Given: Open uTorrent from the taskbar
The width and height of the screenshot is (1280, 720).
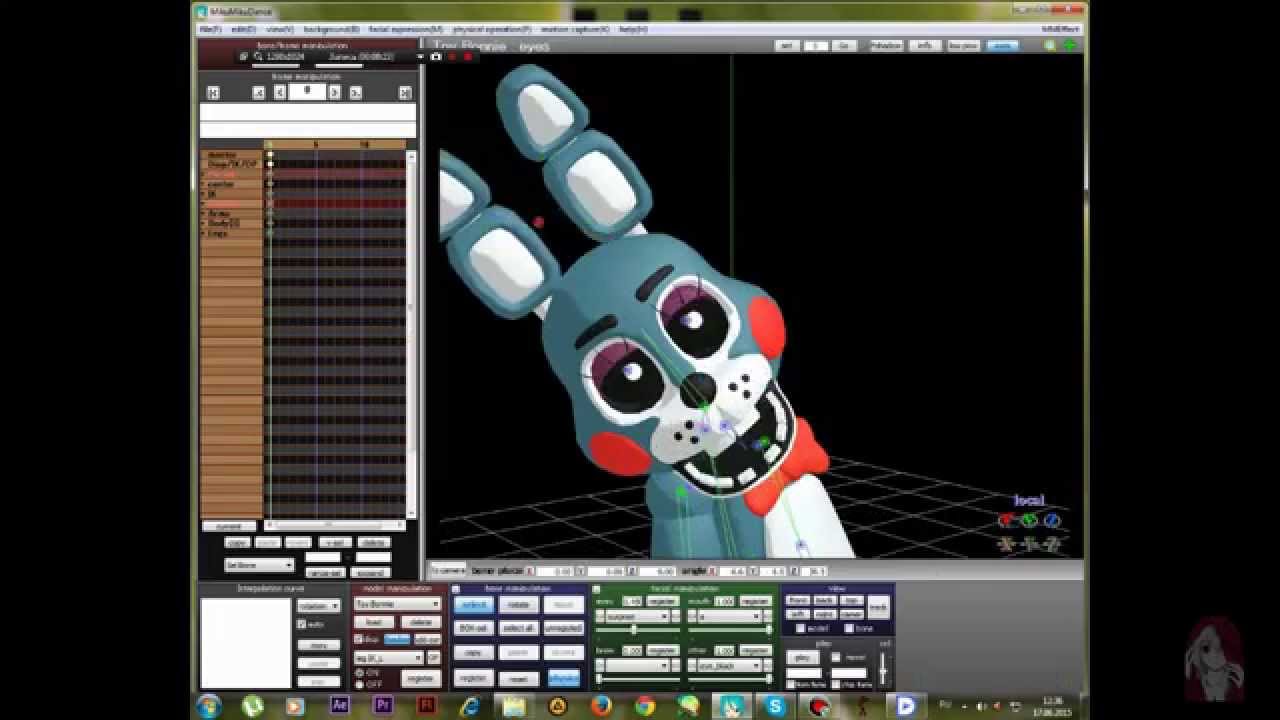Looking at the screenshot, I should tap(252, 705).
